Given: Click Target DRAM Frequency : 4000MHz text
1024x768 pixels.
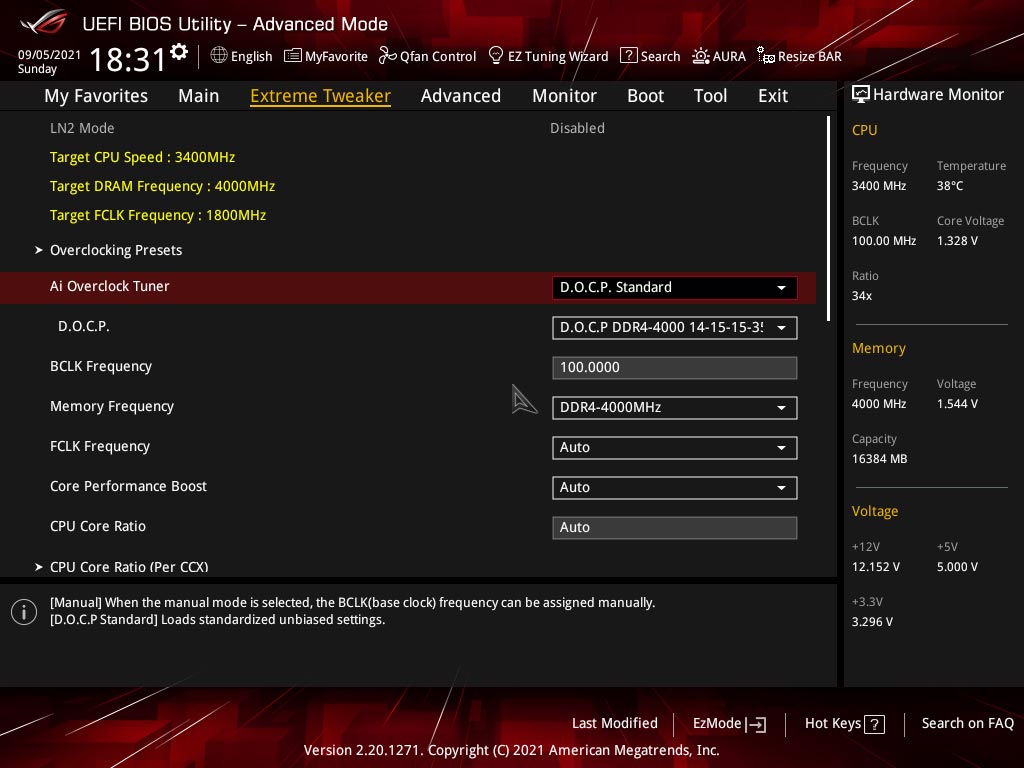Looking at the screenshot, I should pyautogui.click(x=163, y=186).
